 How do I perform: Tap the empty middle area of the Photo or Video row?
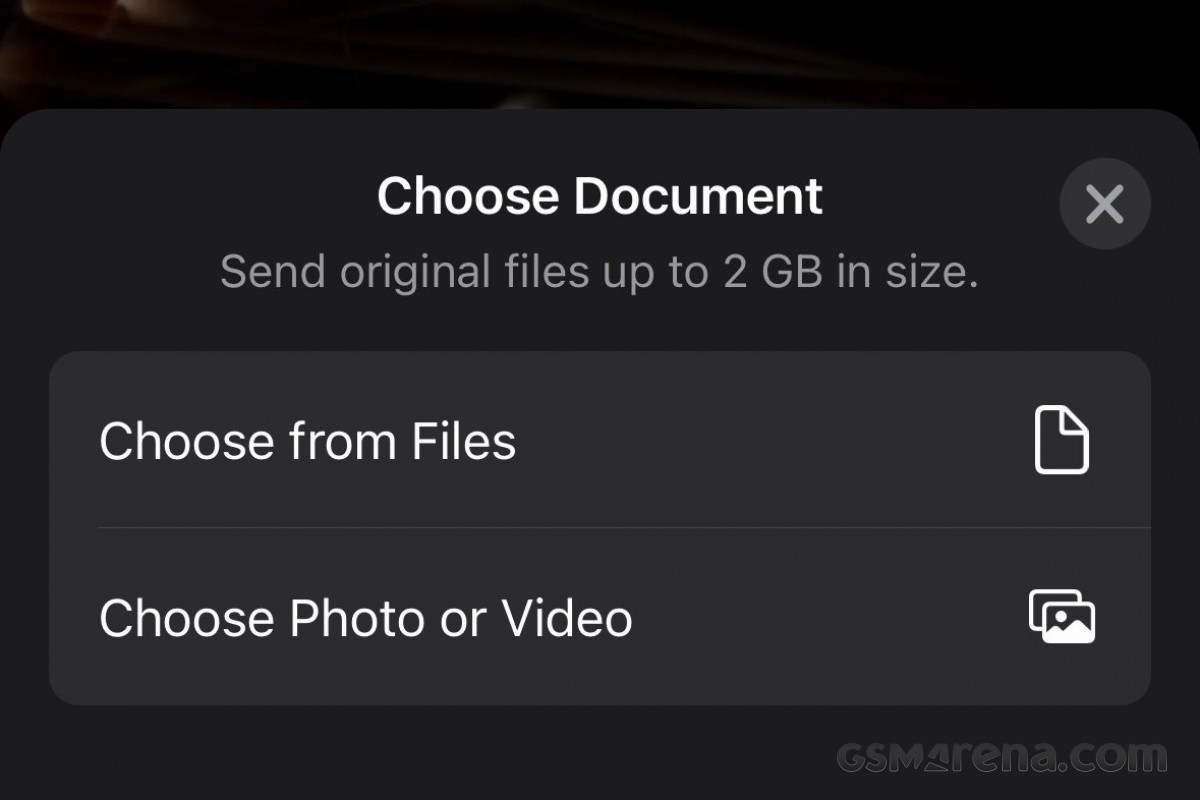(x=830, y=617)
